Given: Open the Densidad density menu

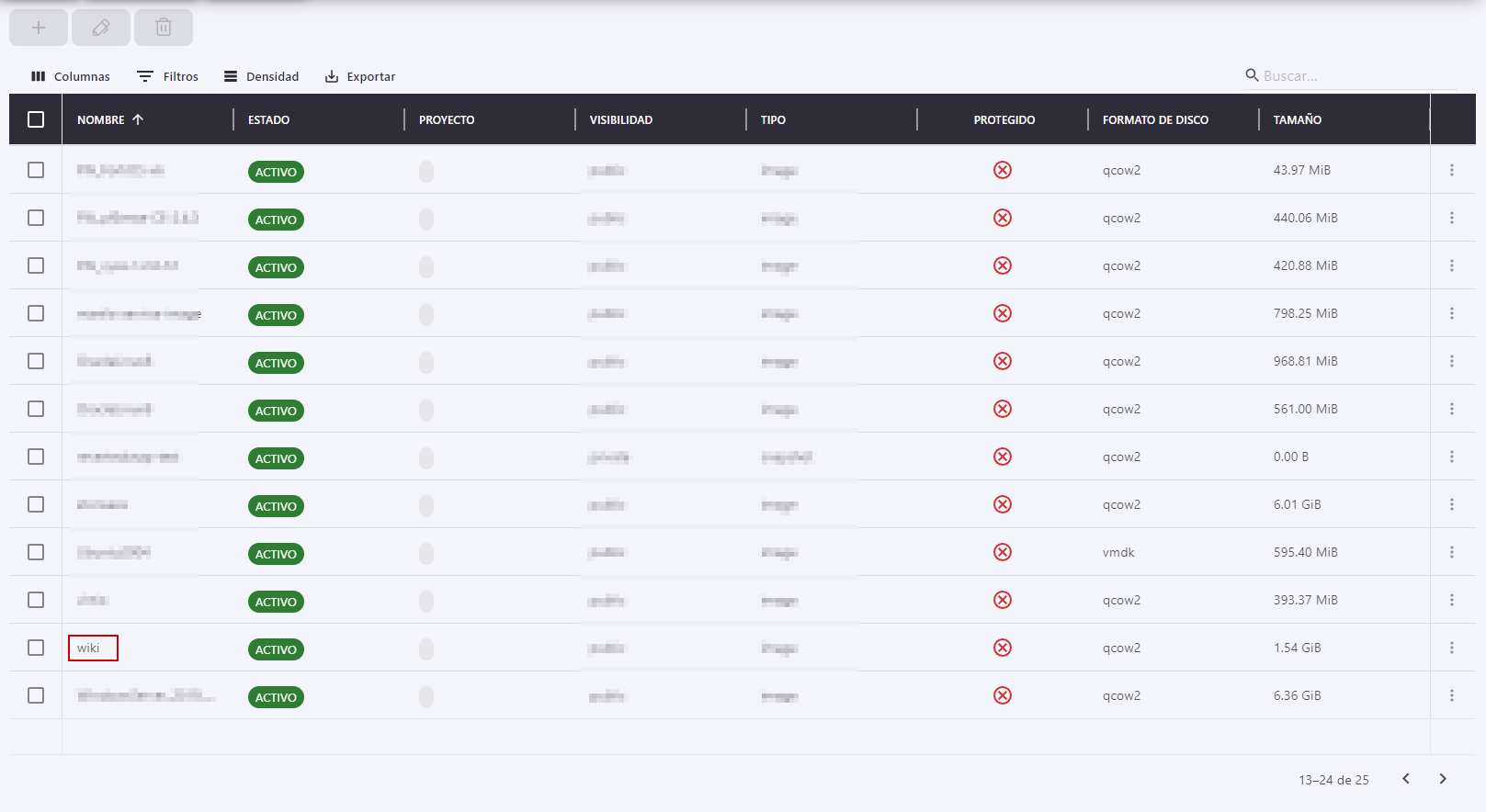Looking at the screenshot, I should click(262, 76).
